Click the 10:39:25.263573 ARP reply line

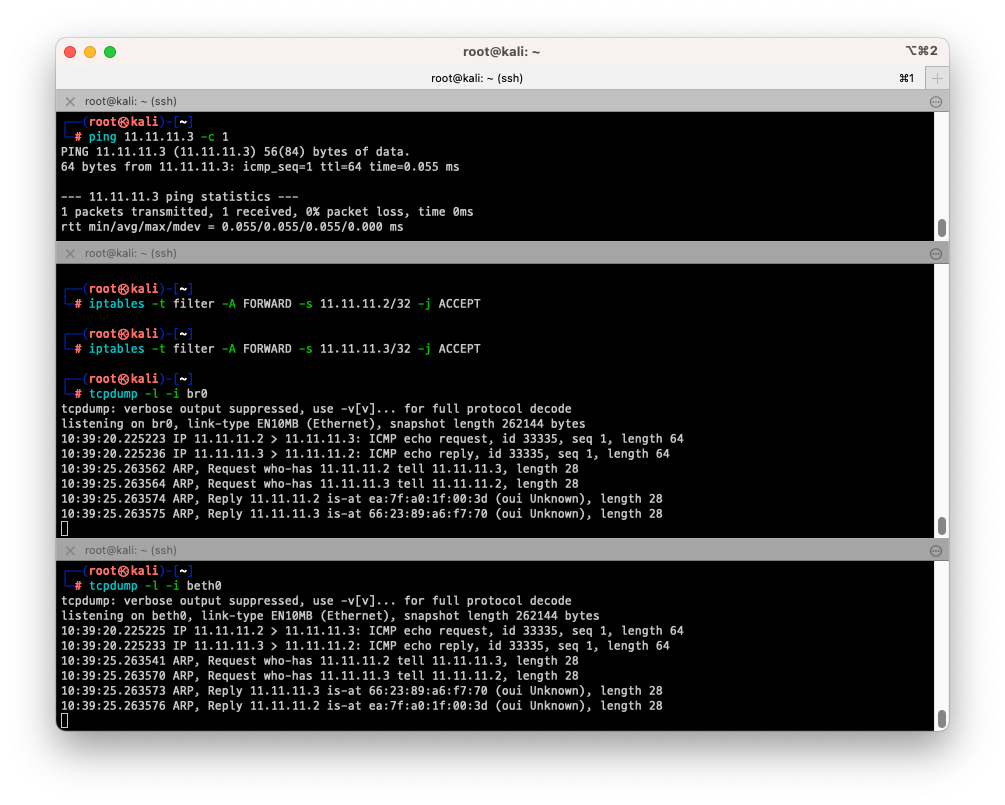pos(361,691)
